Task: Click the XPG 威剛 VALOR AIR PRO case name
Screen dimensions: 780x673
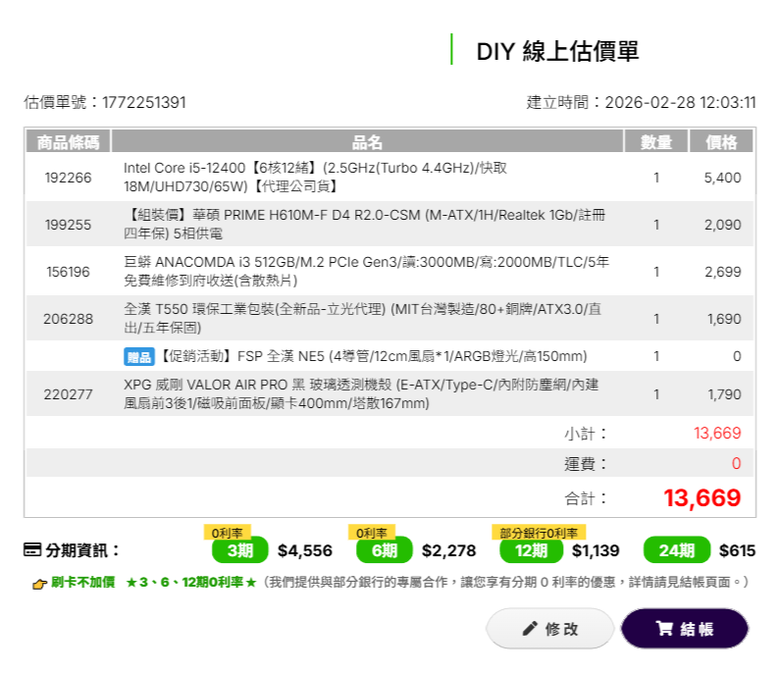Action: (361, 394)
